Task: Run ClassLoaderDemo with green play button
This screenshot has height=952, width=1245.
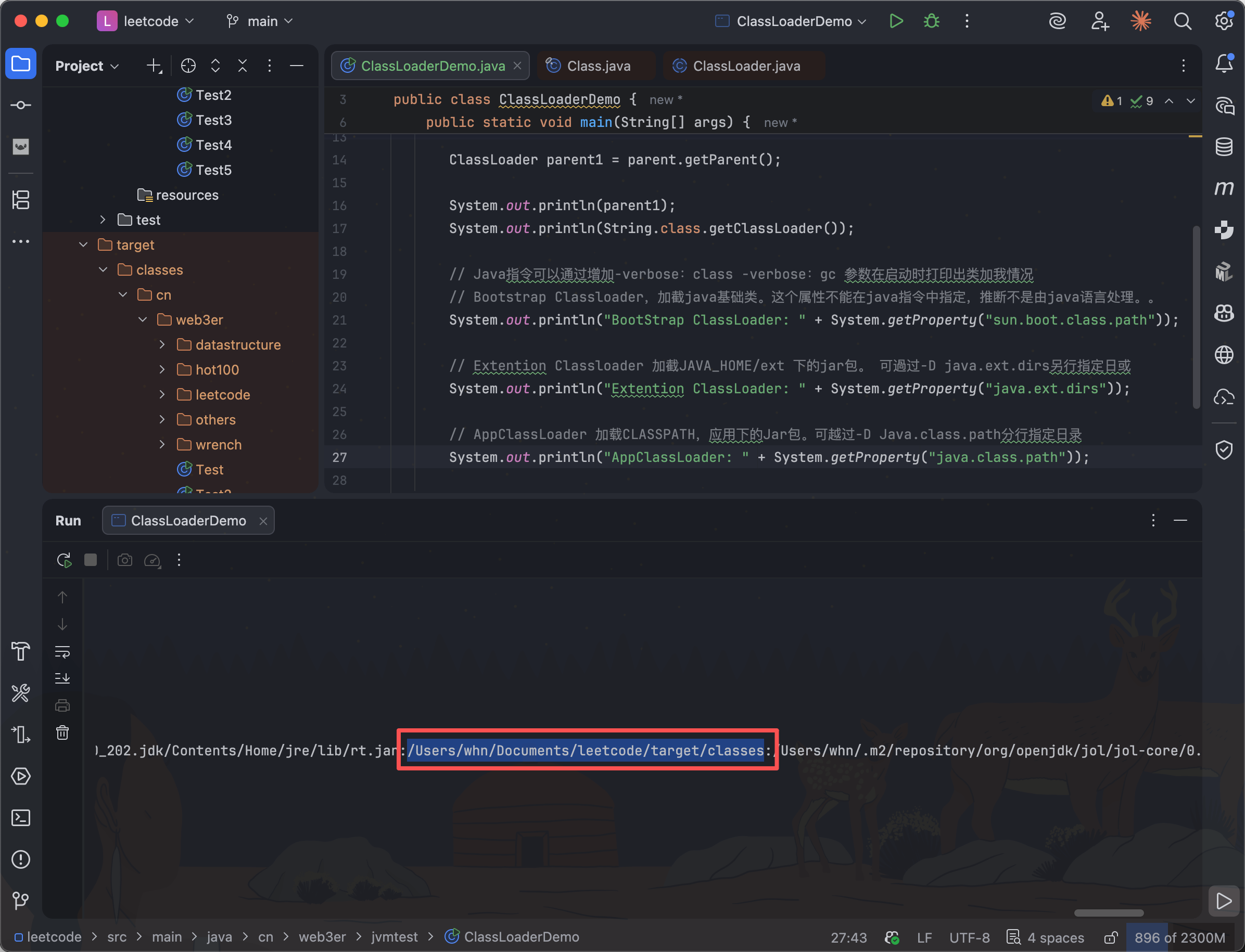Action: click(x=896, y=21)
